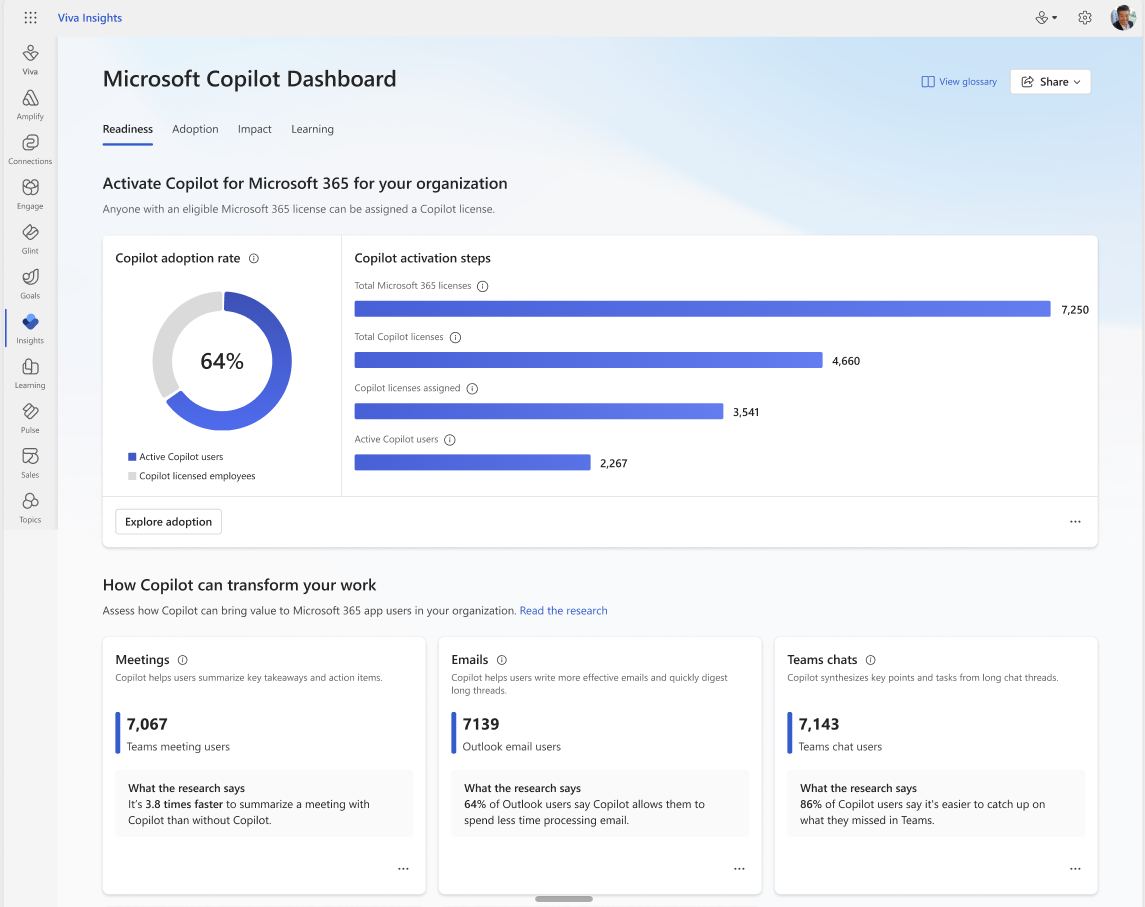The height and width of the screenshot is (907, 1145).
Task: Show info for Meetings card
Action: tap(183, 660)
